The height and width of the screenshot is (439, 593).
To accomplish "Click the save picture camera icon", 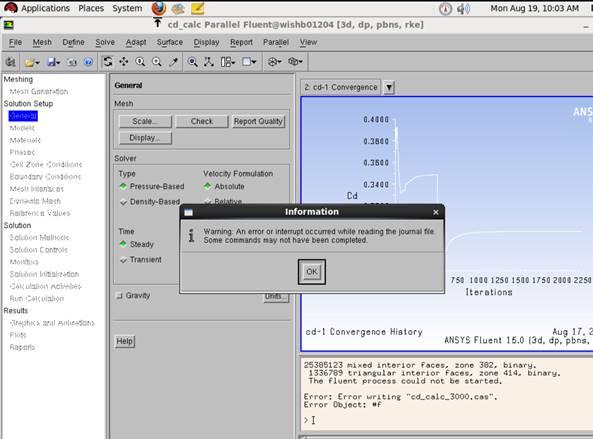I will [x=72, y=62].
